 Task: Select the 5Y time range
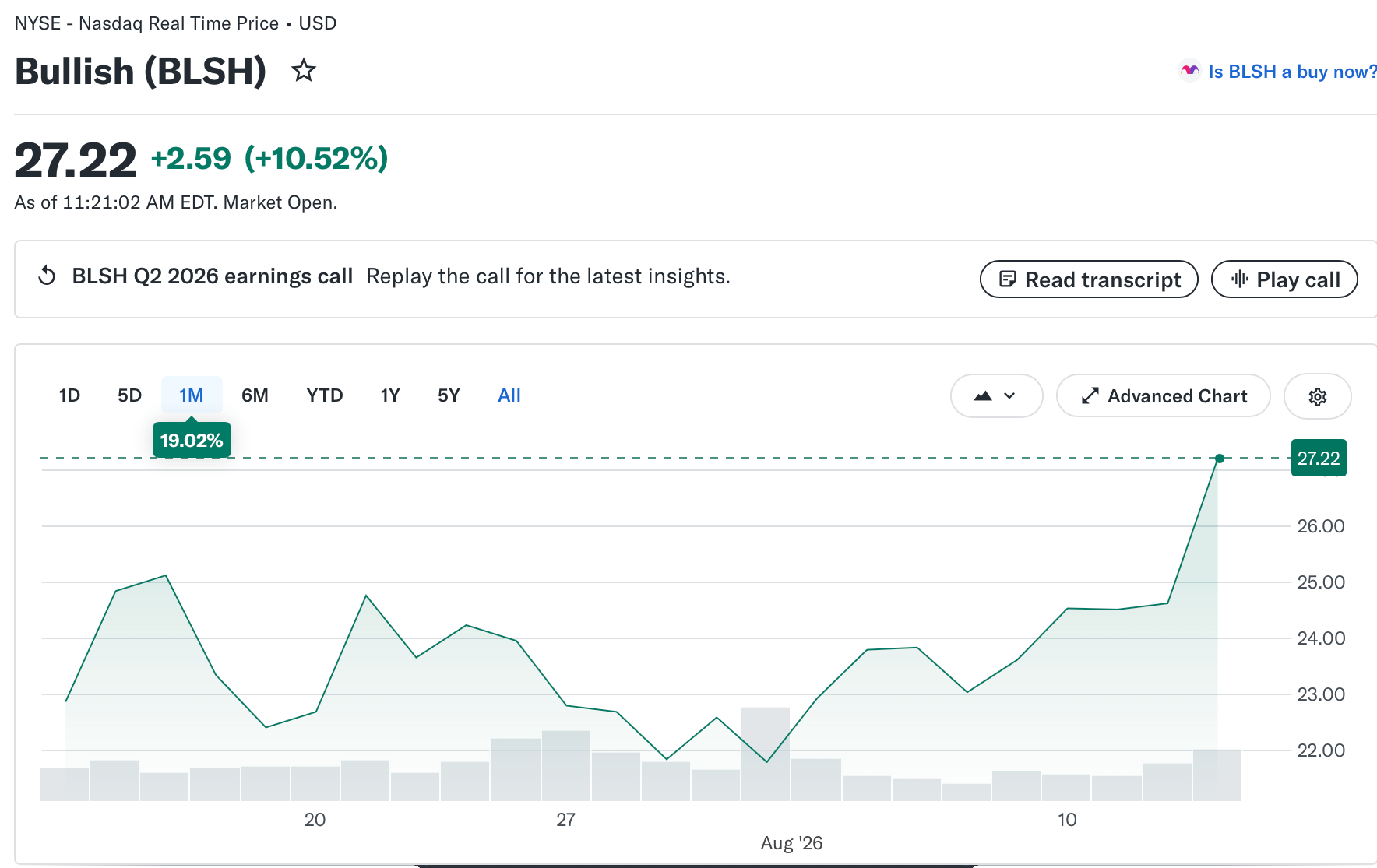(449, 395)
